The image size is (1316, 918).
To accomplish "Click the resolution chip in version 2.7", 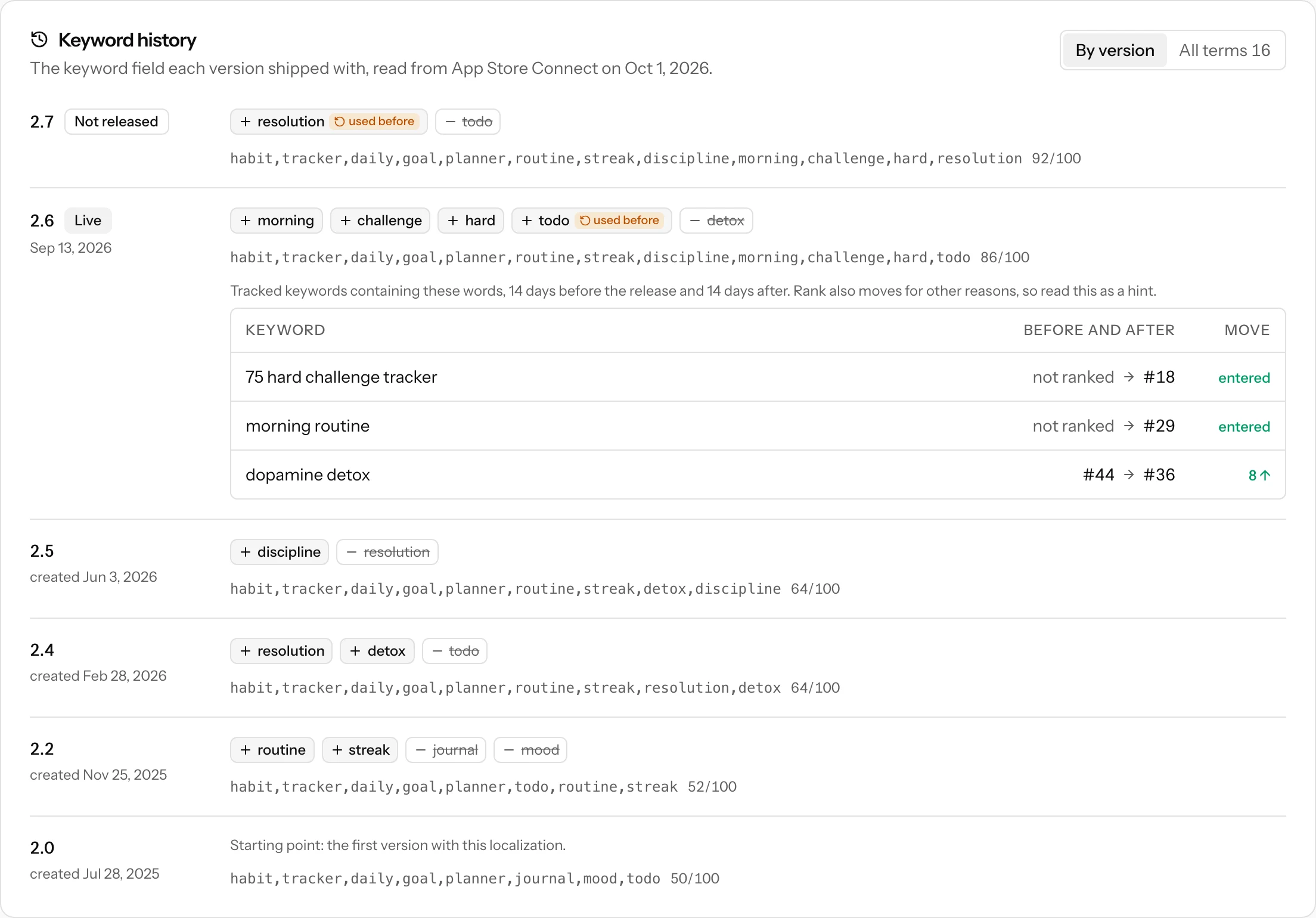I will (328, 122).
